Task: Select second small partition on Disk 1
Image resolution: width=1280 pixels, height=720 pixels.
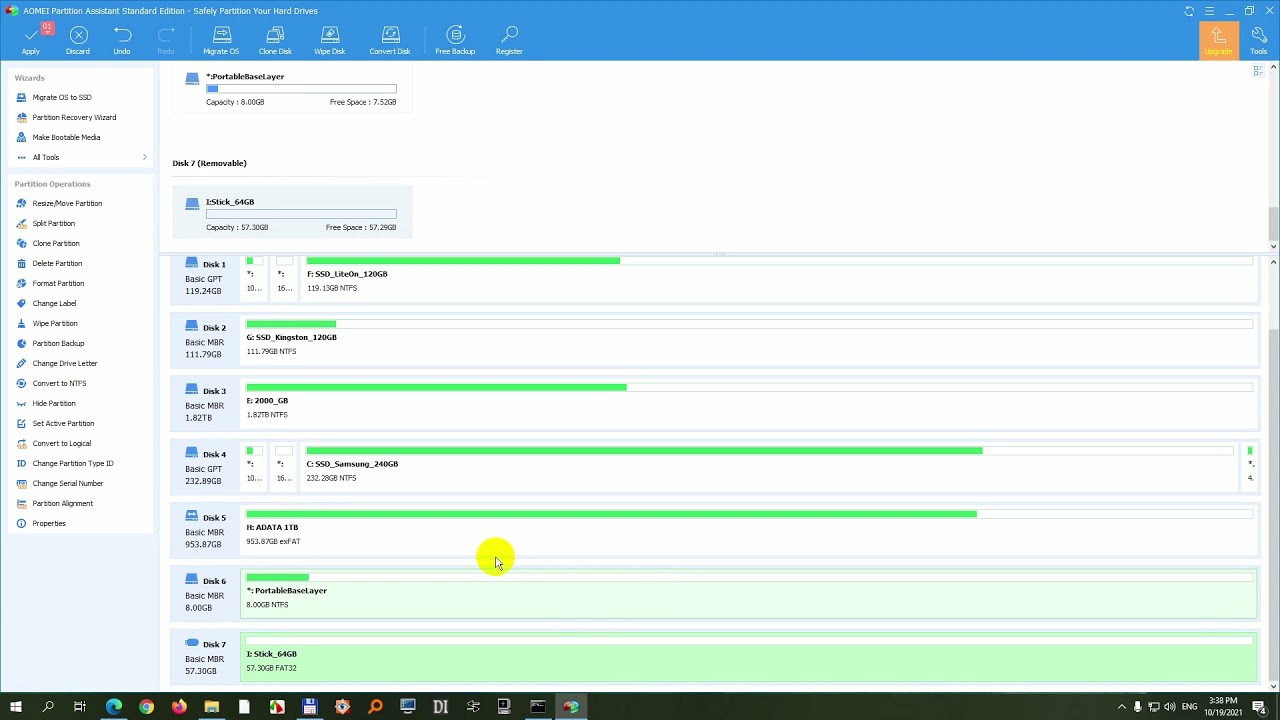Action: [x=285, y=277]
